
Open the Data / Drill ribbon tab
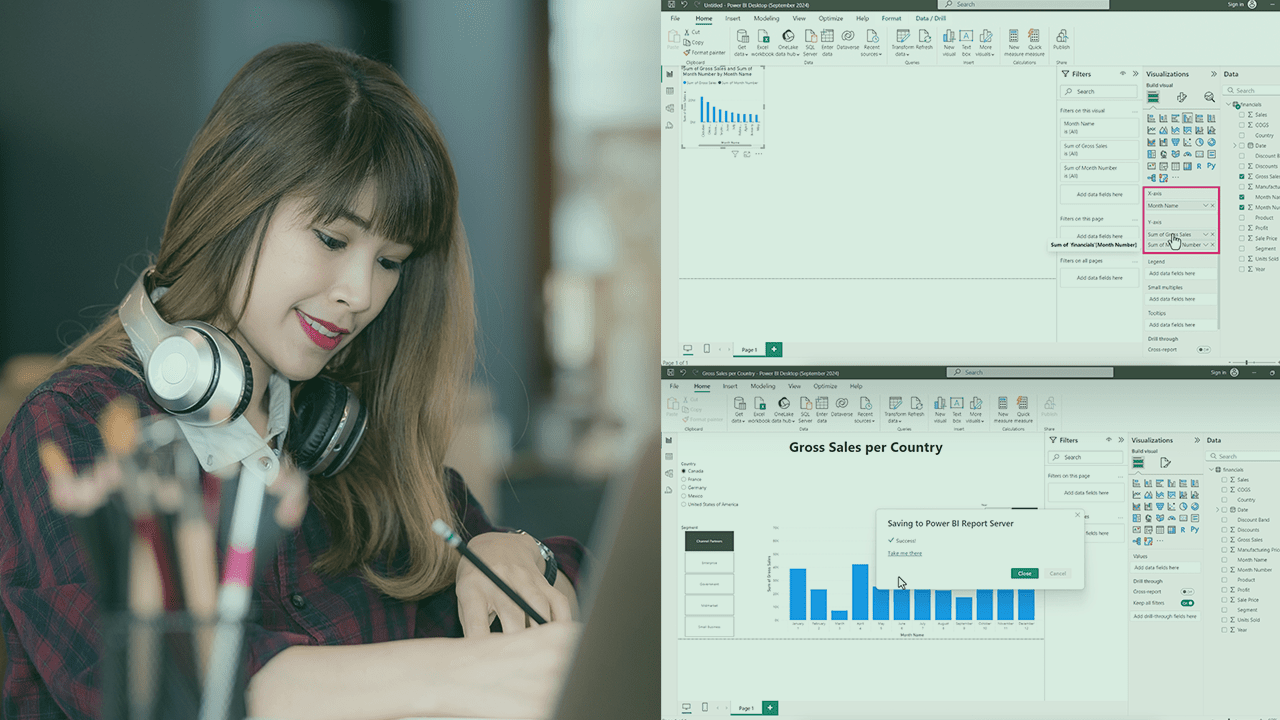(930, 18)
